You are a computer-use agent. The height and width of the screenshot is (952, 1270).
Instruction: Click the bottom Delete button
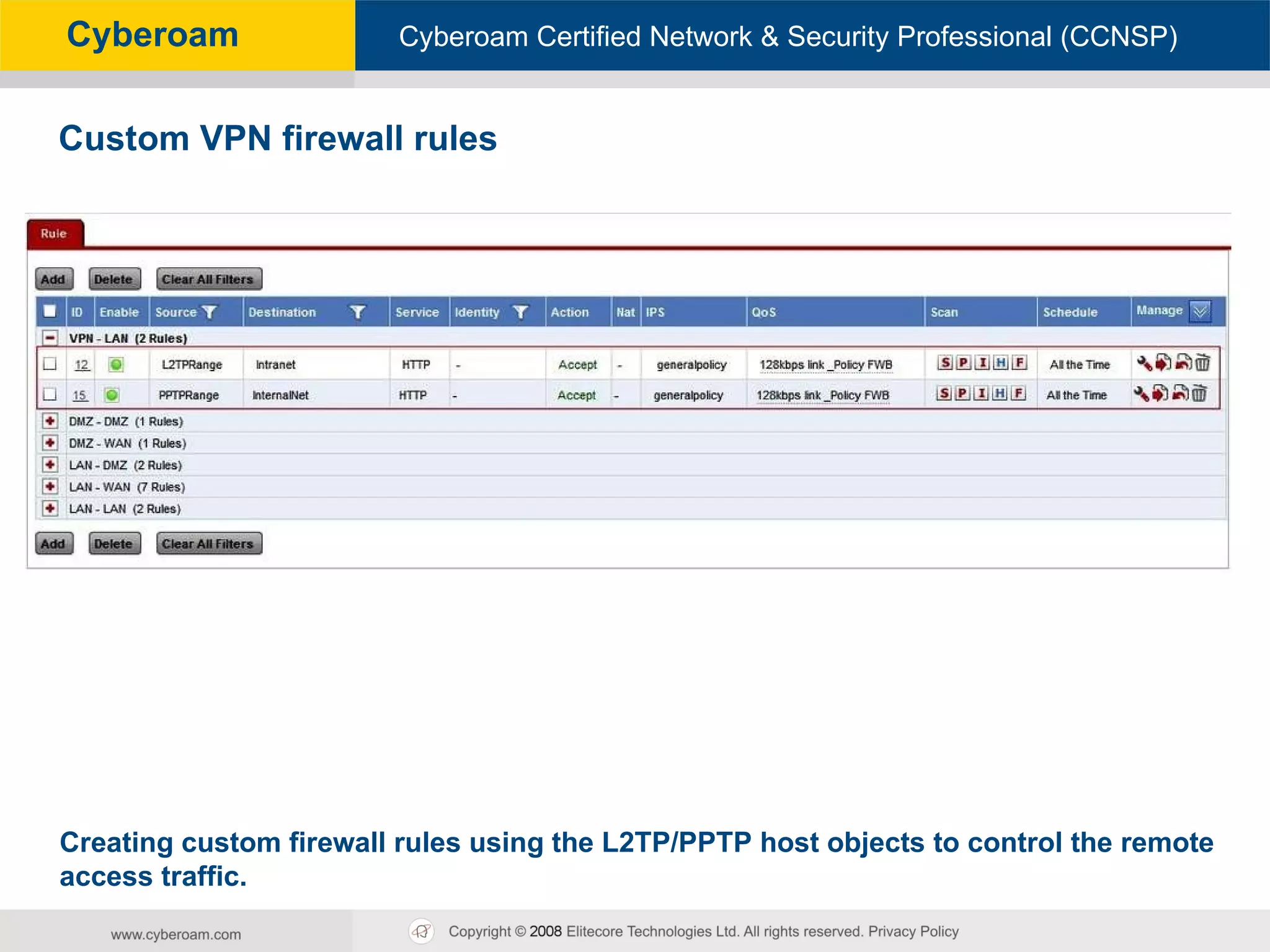[x=114, y=544]
